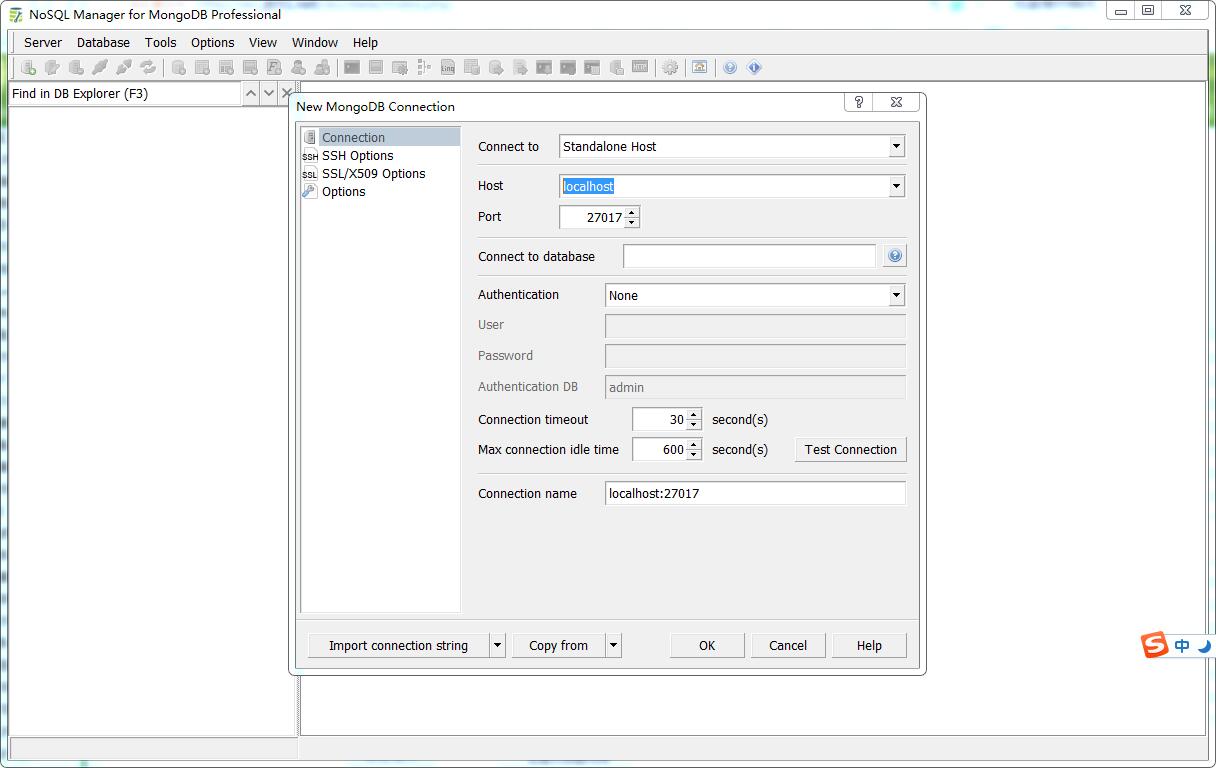The image size is (1216, 768).
Task: Select SSH Options in the settings list
Action: [357, 156]
